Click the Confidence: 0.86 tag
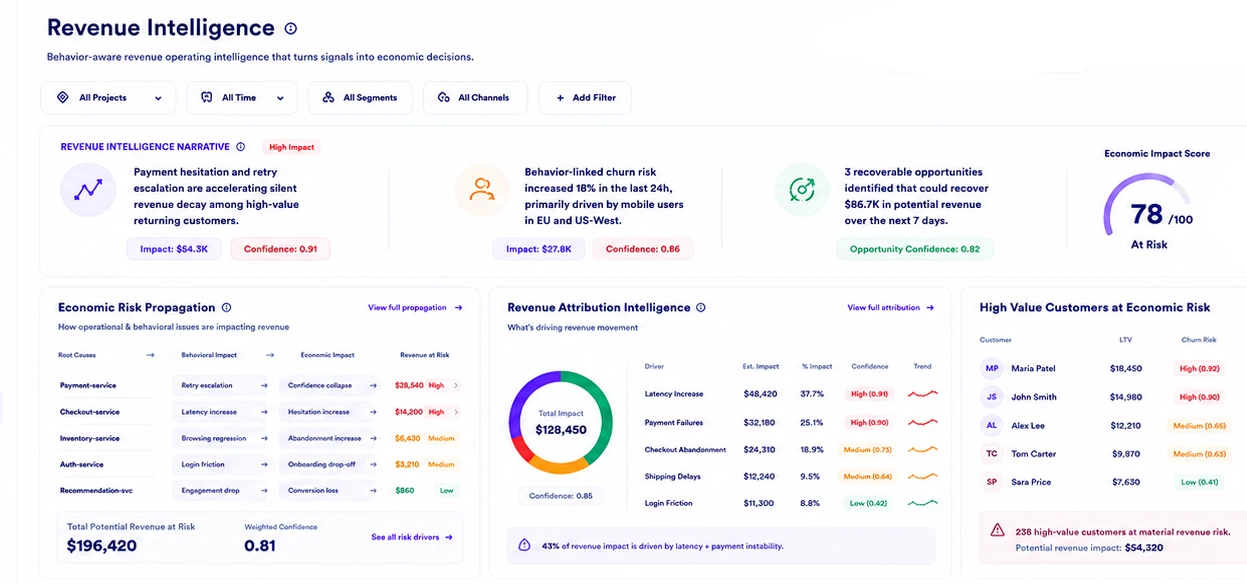The height and width of the screenshot is (585, 1247). 642,249
